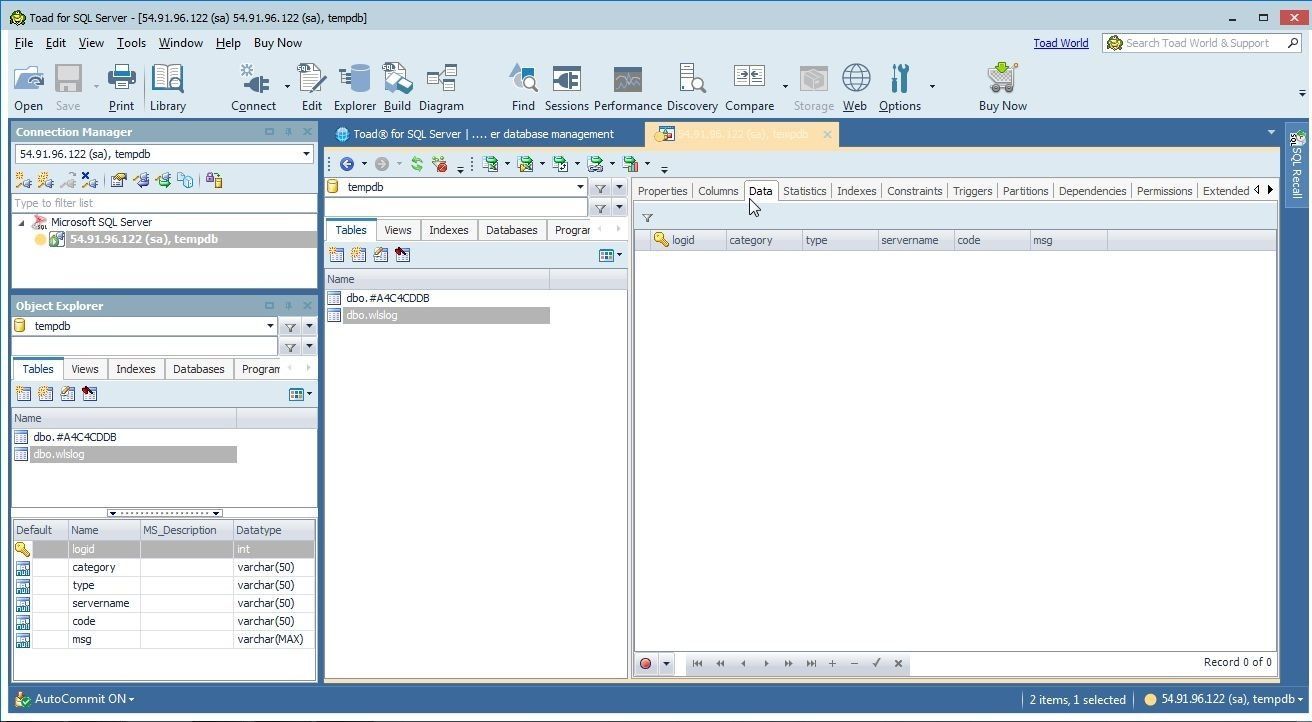The width and height of the screenshot is (1312, 722).
Task: Launch the Discovery tool
Action: click(692, 88)
